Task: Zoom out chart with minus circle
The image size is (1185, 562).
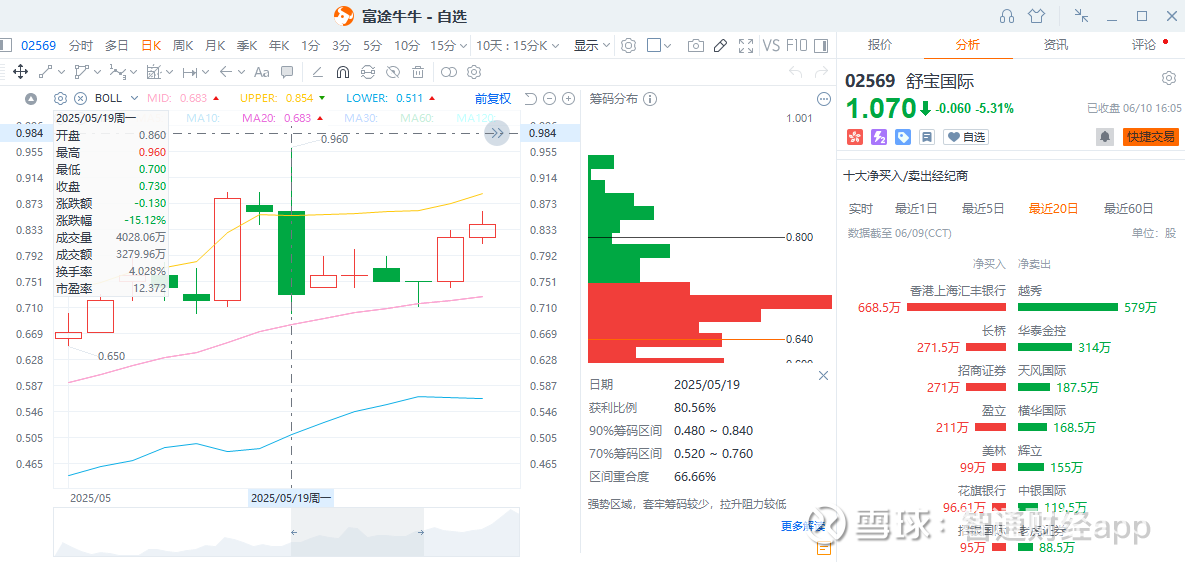Action: point(549,98)
